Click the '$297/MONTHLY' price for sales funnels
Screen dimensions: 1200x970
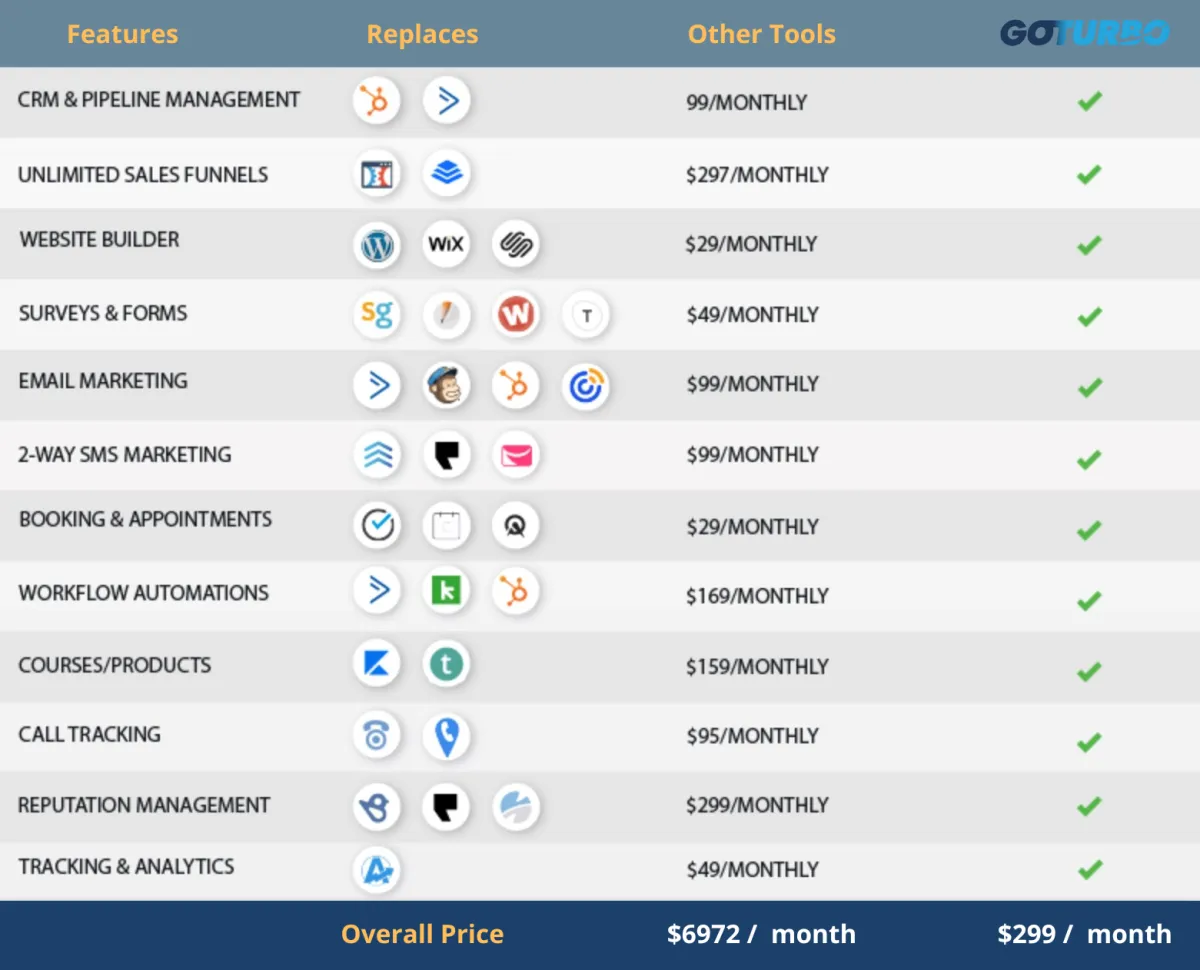[757, 175]
